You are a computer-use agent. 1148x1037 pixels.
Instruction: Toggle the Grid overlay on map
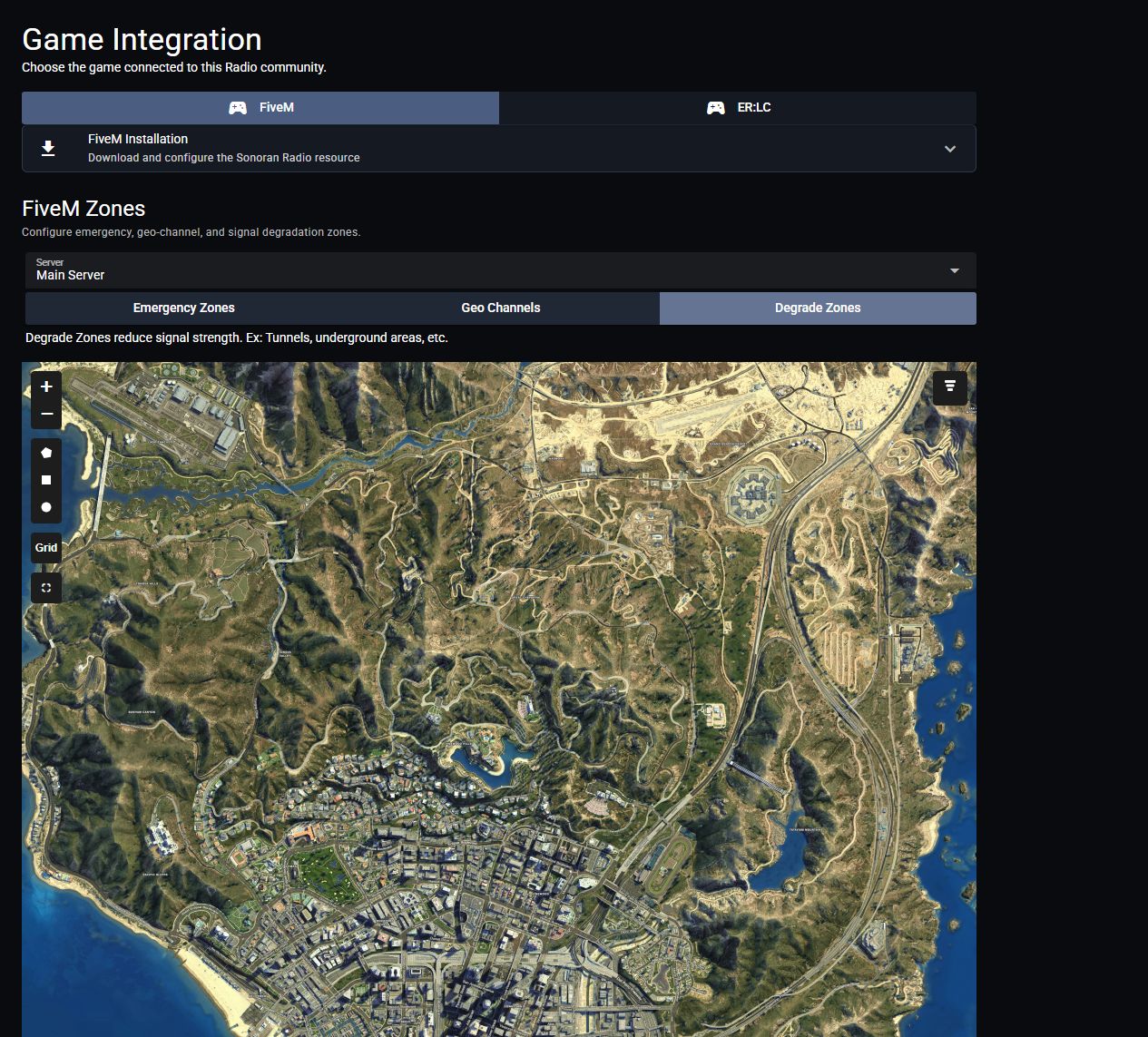pyautogui.click(x=46, y=548)
